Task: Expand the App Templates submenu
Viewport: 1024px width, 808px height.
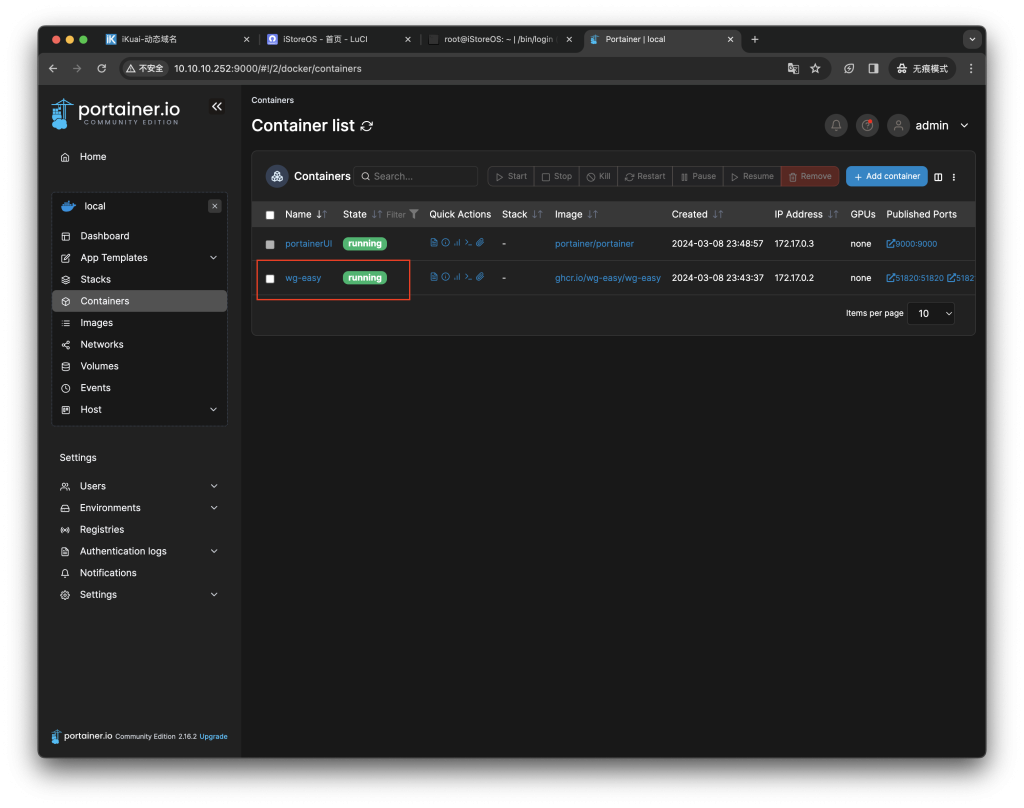Action: coord(214,258)
